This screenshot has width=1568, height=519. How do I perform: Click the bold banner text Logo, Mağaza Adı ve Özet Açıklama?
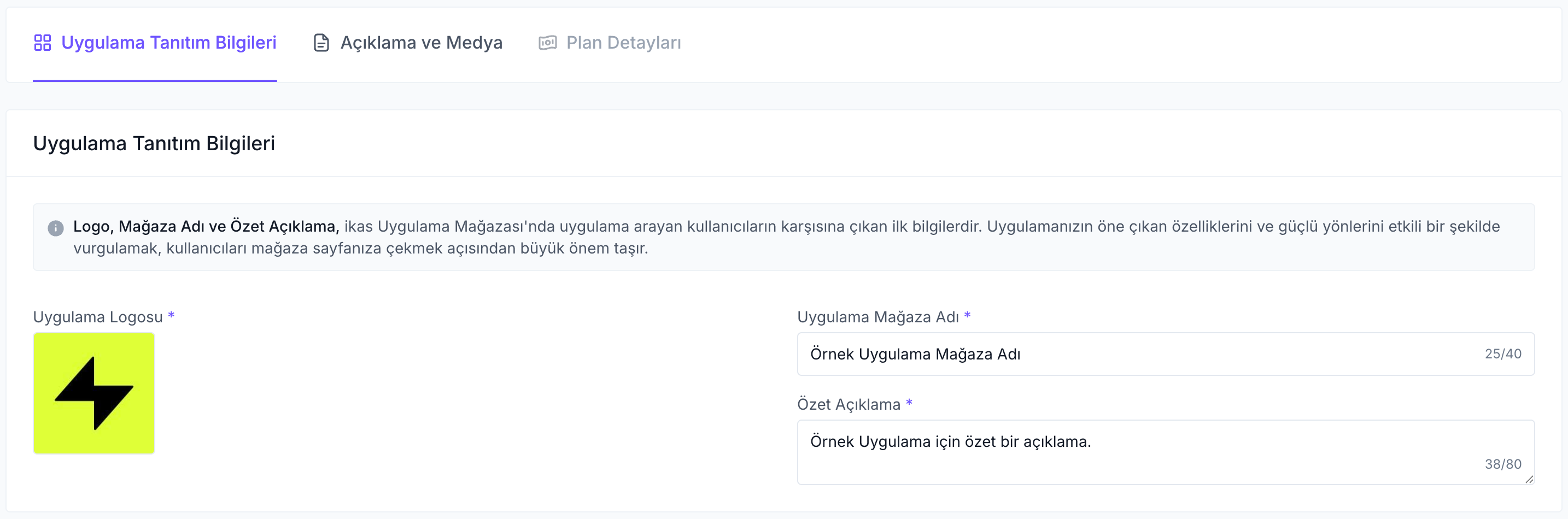click(206, 225)
